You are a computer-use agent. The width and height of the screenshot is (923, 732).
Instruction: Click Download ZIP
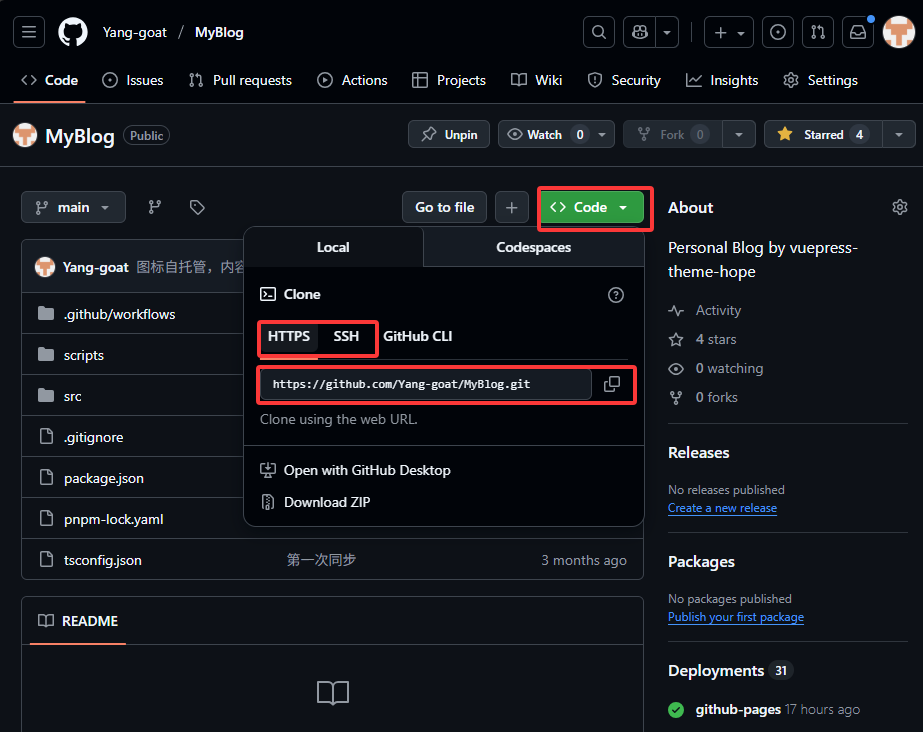[x=326, y=502]
